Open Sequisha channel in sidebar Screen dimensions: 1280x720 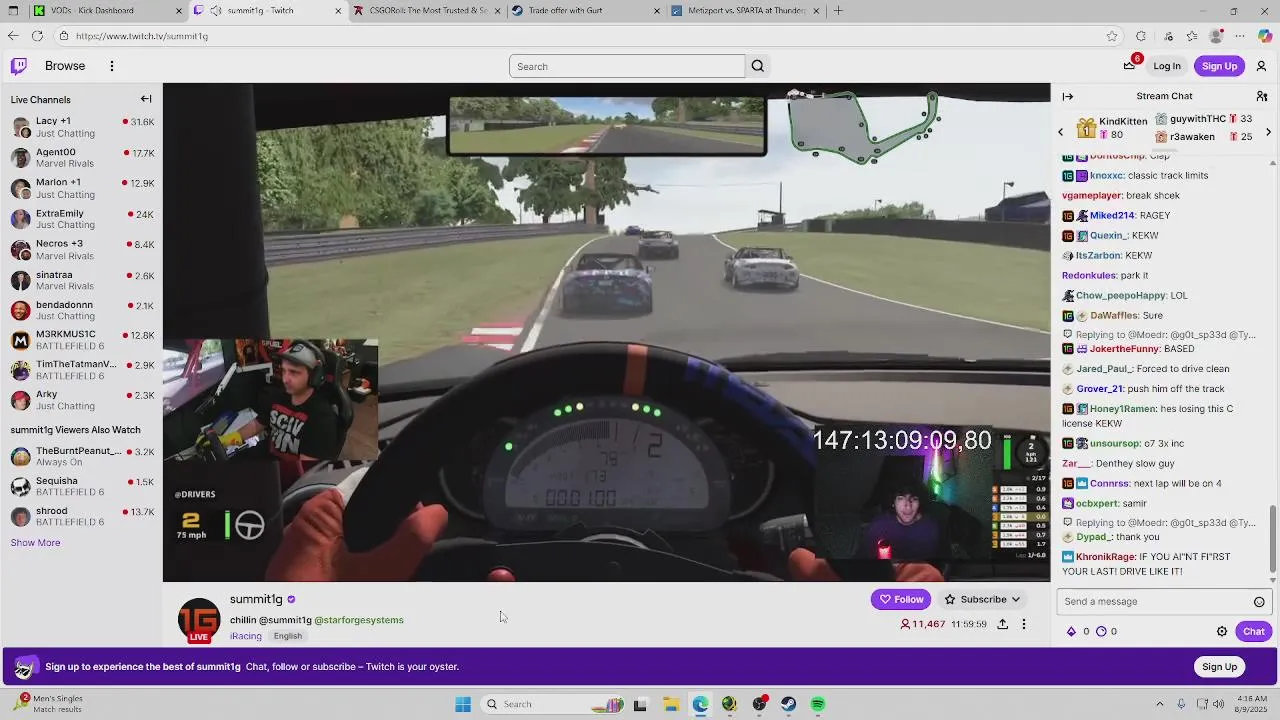coord(82,486)
